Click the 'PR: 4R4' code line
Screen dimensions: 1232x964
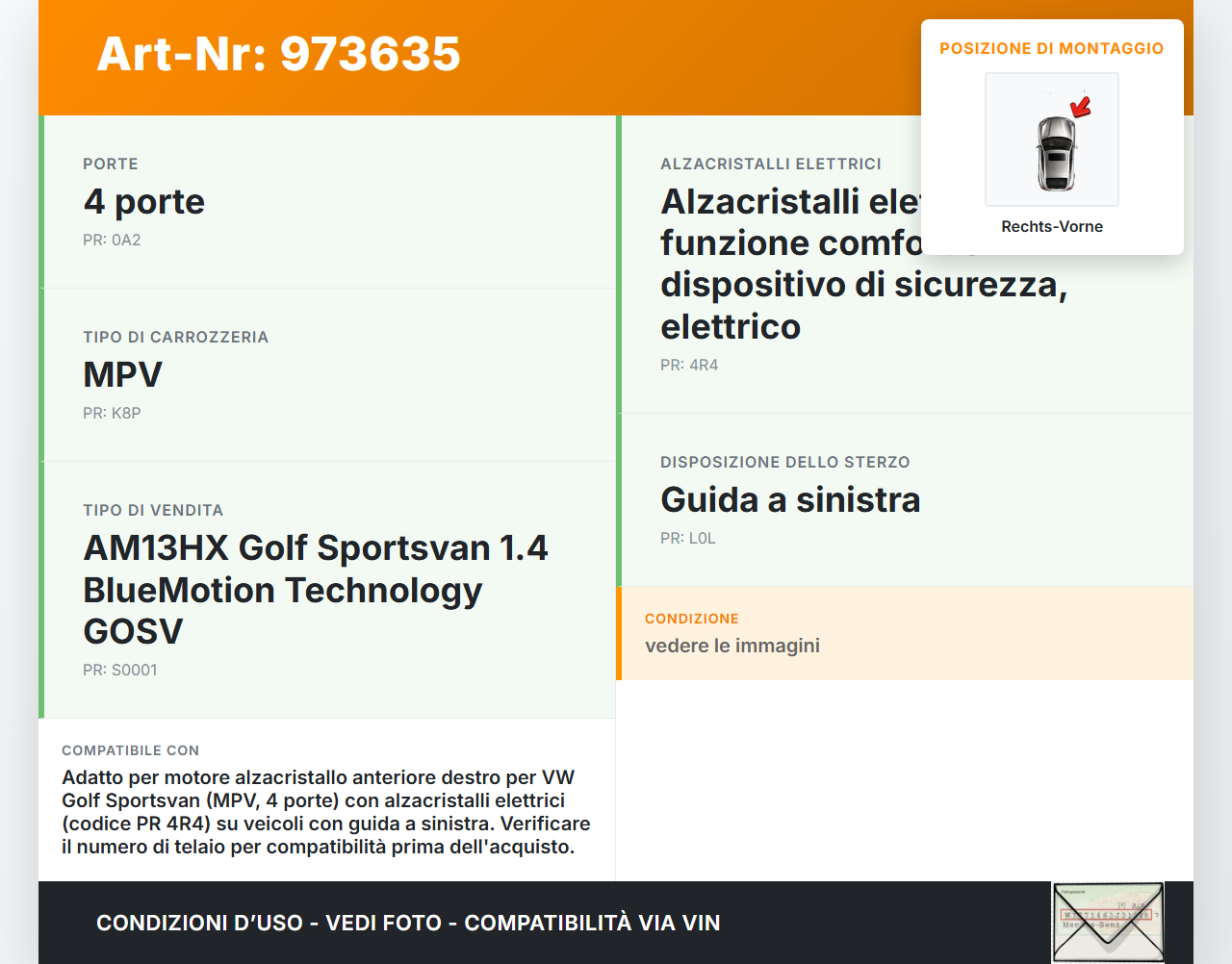click(x=689, y=366)
